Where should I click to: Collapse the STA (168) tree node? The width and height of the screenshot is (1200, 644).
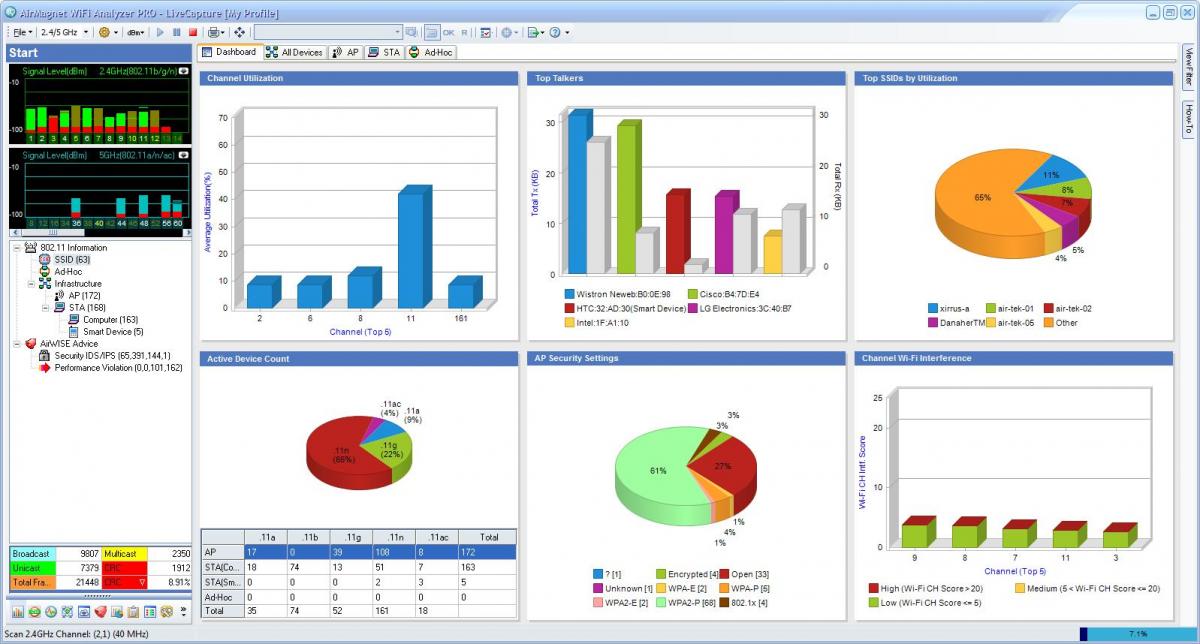click(45, 308)
